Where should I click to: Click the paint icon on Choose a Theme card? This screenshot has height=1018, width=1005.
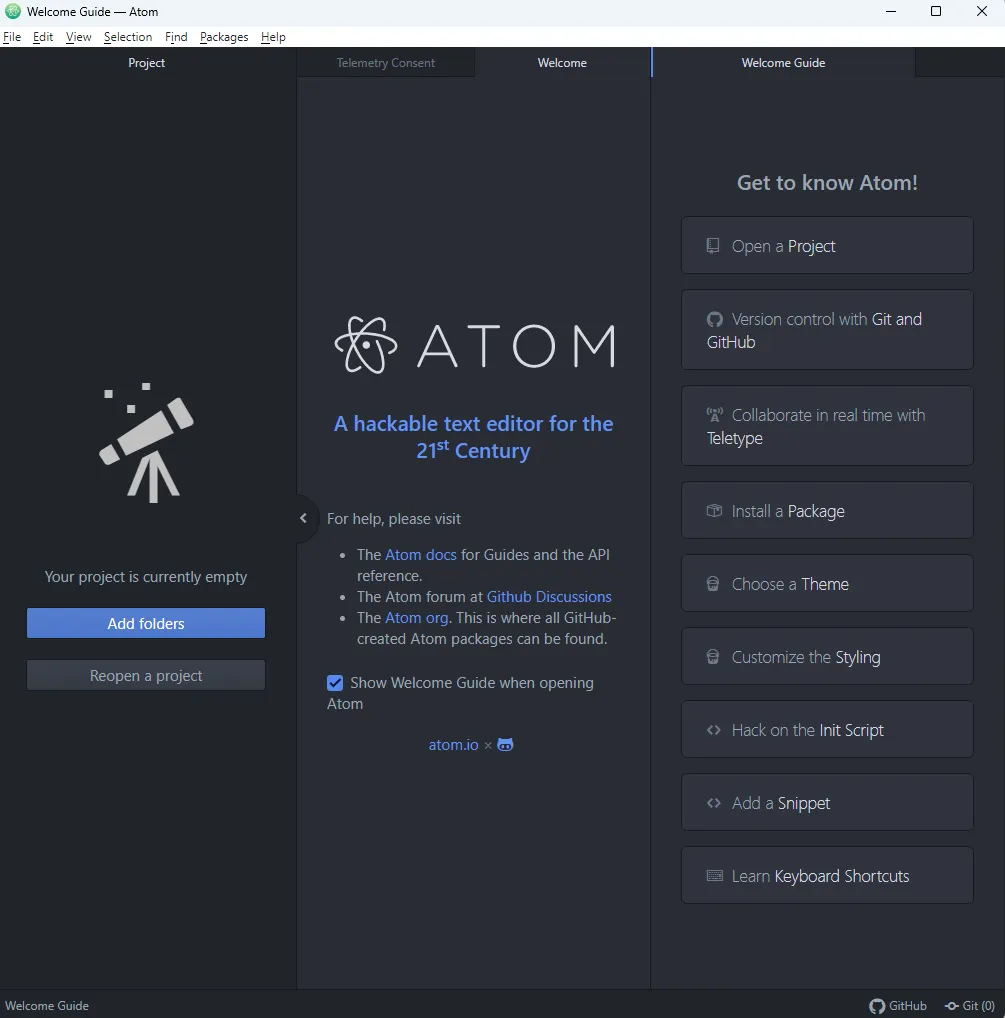[x=714, y=583]
